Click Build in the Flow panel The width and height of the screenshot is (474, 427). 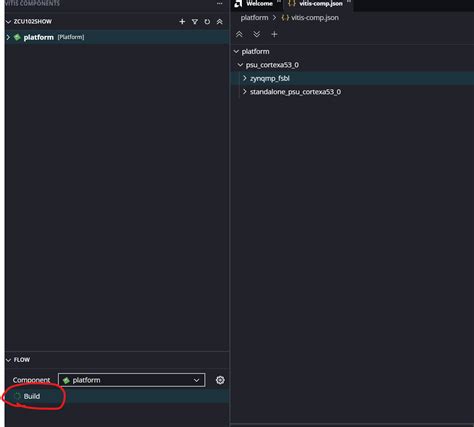[x=32, y=396]
